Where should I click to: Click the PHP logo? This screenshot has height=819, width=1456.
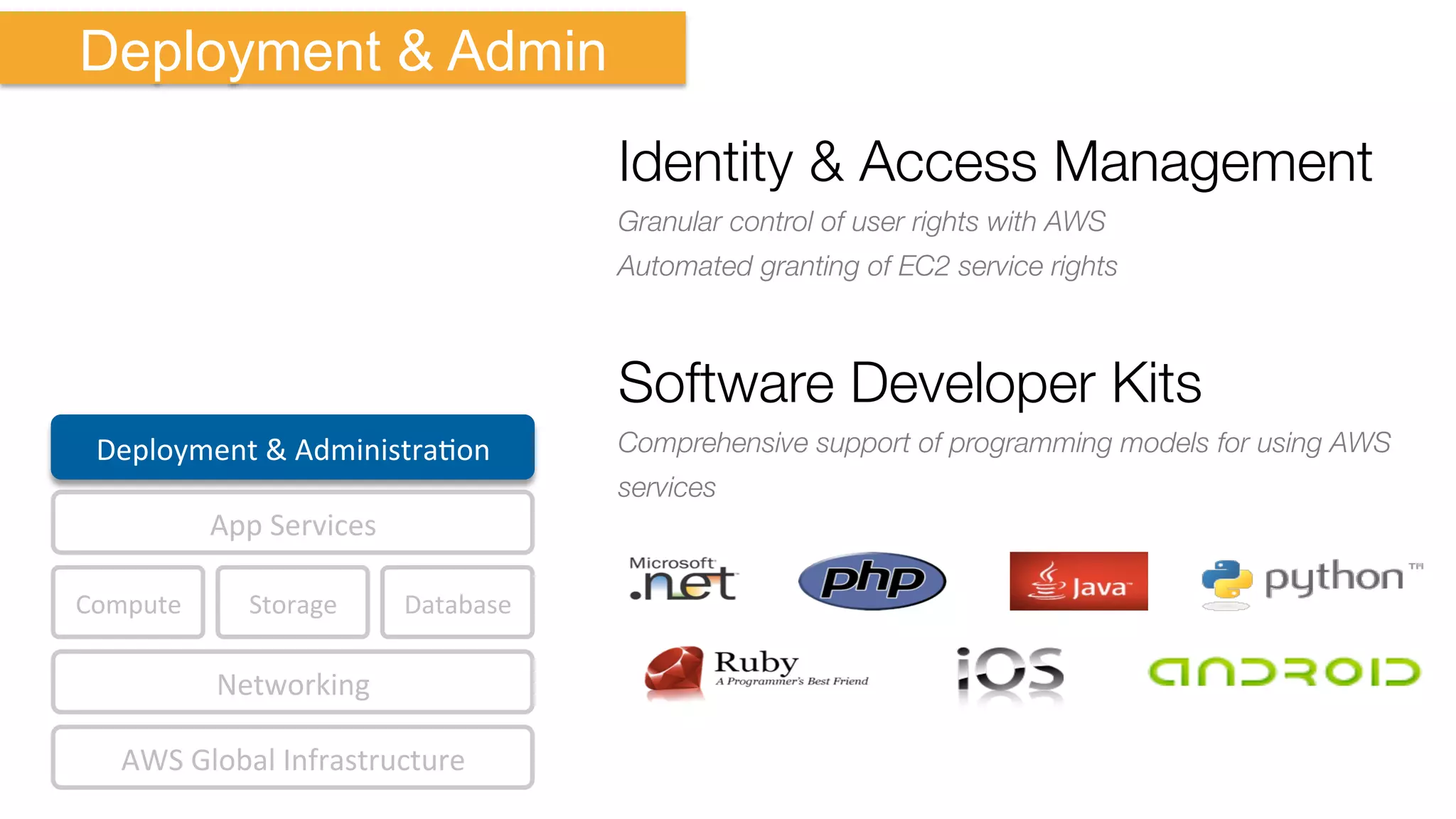872,580
